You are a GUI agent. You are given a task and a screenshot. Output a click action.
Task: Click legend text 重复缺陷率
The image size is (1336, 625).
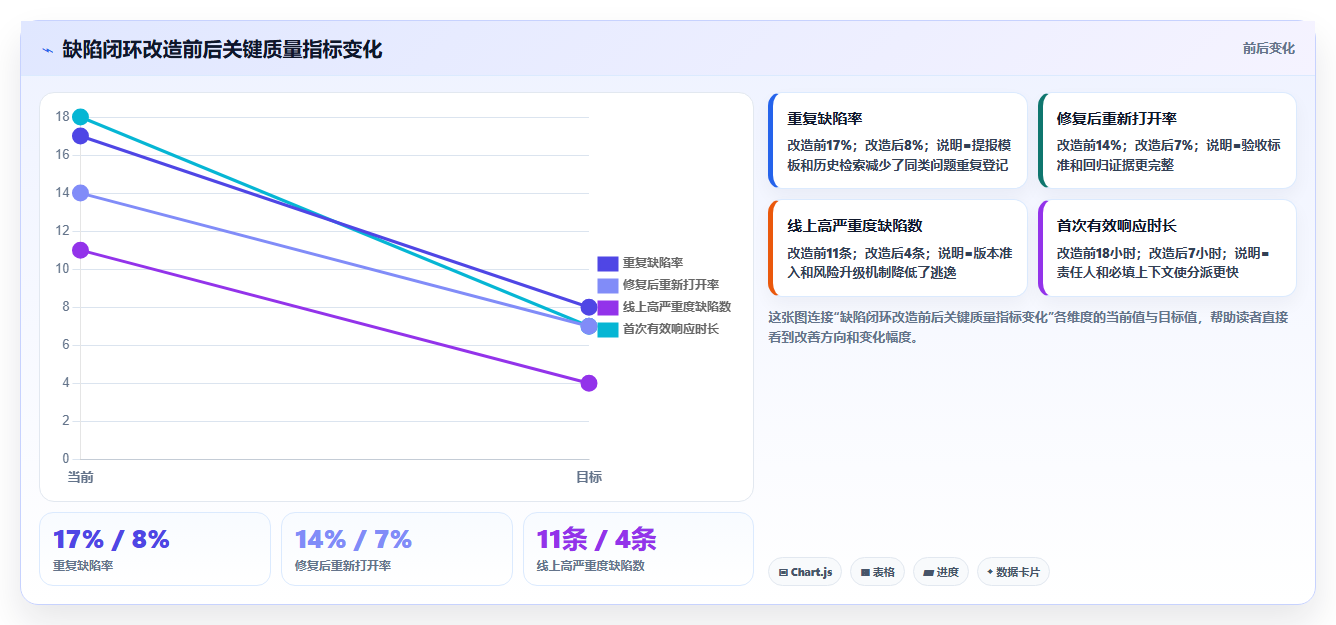[x=653, y=263]
